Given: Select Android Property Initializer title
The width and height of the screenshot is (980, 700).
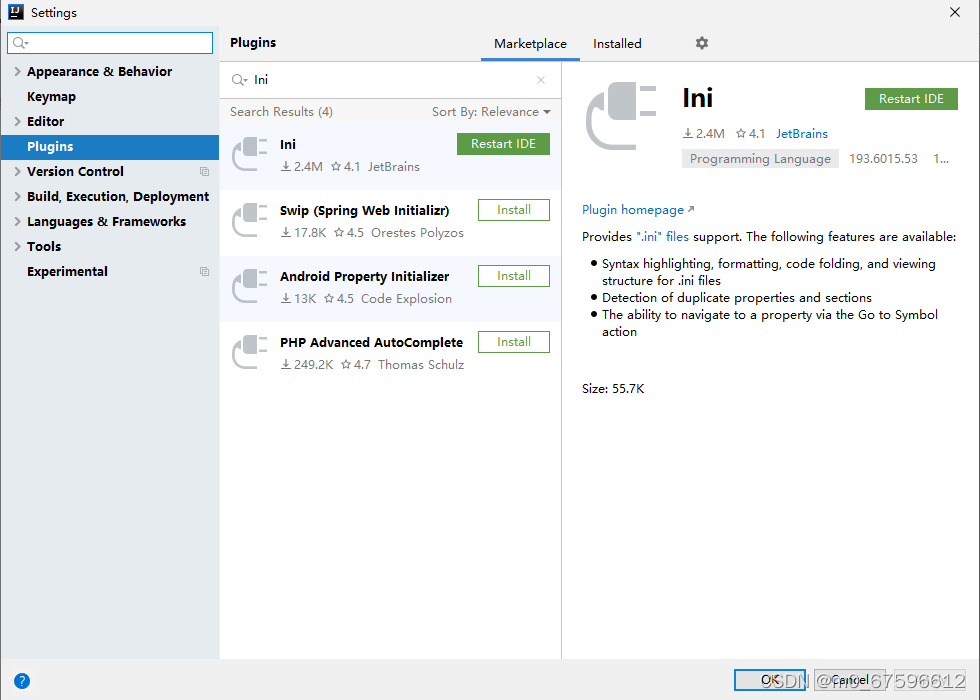Looking at the screenshot, I should (x=364, y=276).
